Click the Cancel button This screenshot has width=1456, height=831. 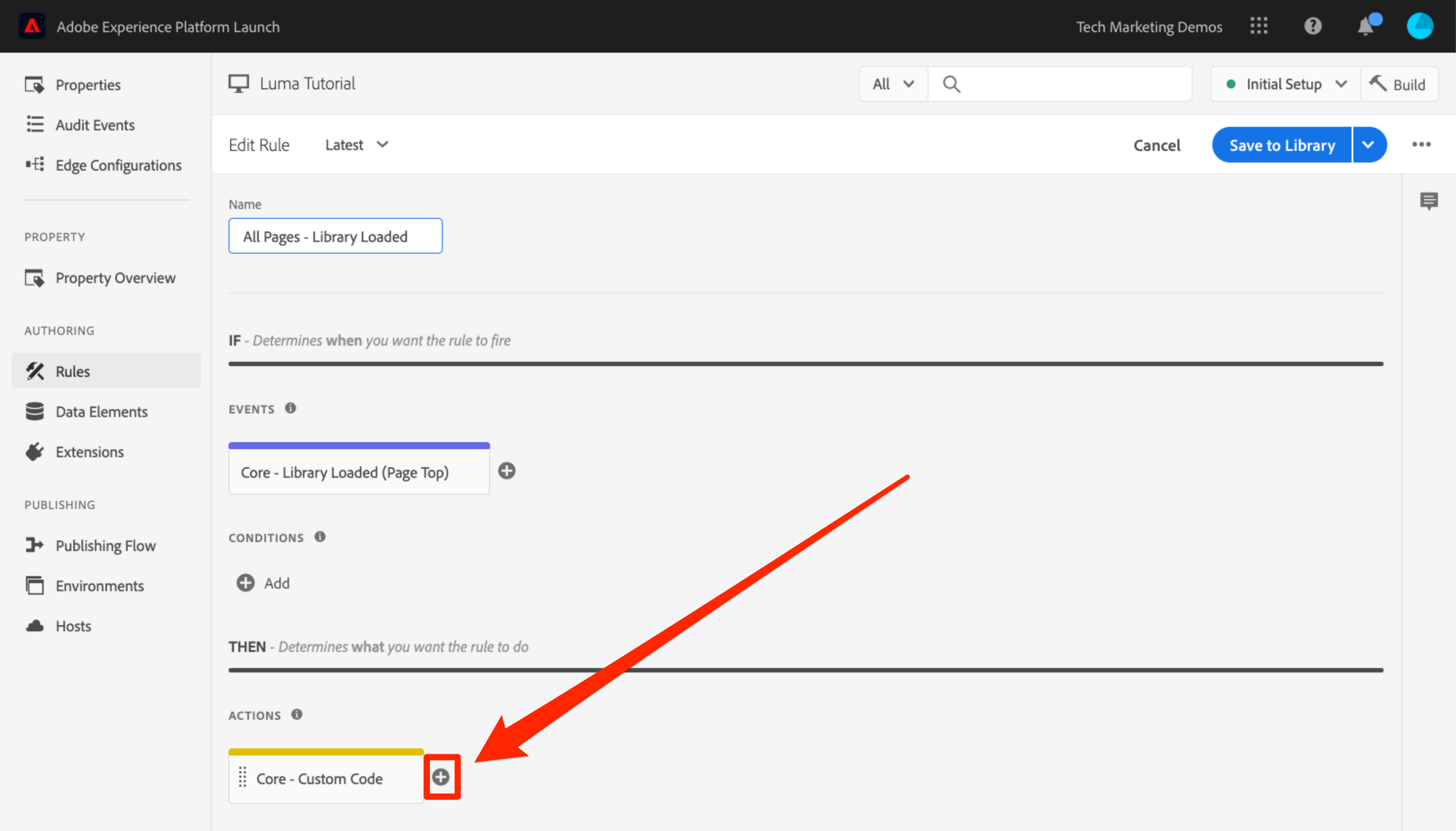click(1156, 145)
